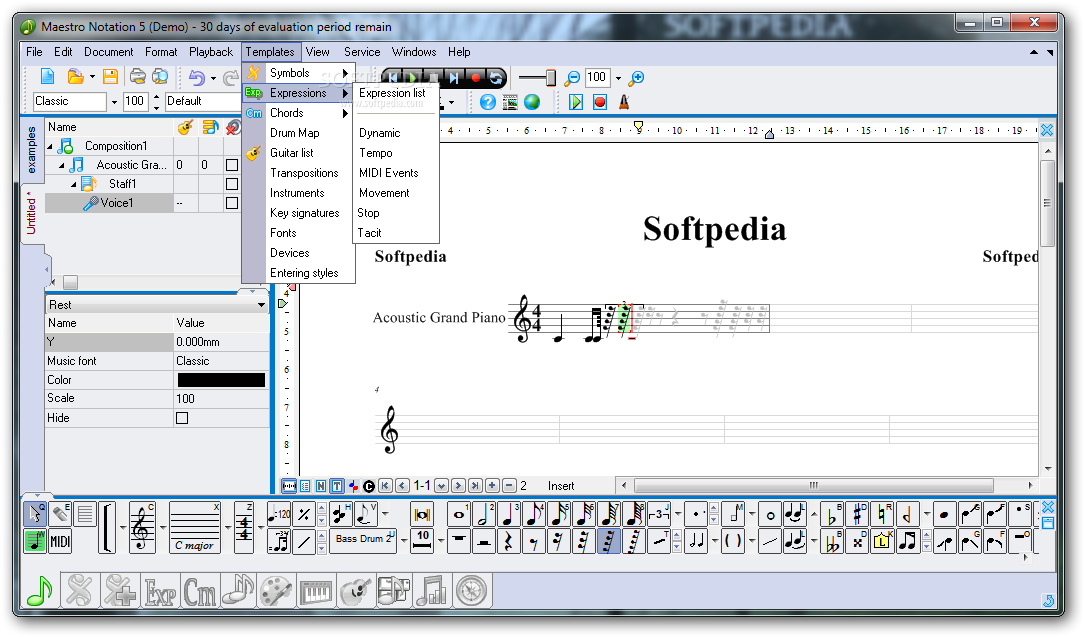
Task: Collapse the Staff1 tree node
Action: [x=73, y=184]
